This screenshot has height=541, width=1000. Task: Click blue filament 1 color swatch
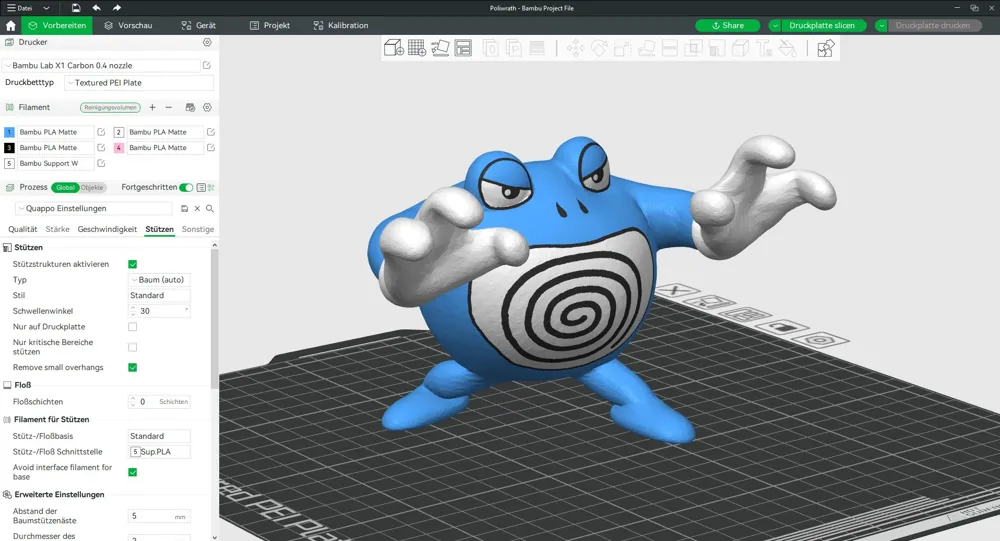point(9,132)
